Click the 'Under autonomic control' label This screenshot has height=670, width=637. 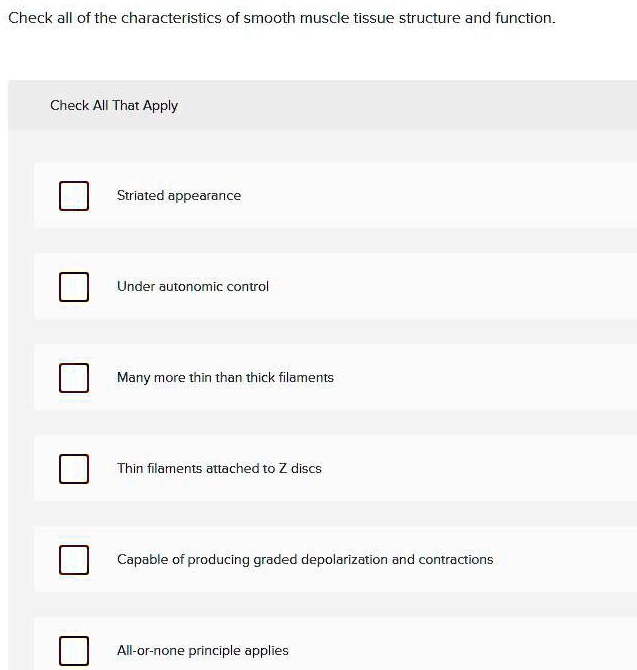tap(193, 287)
